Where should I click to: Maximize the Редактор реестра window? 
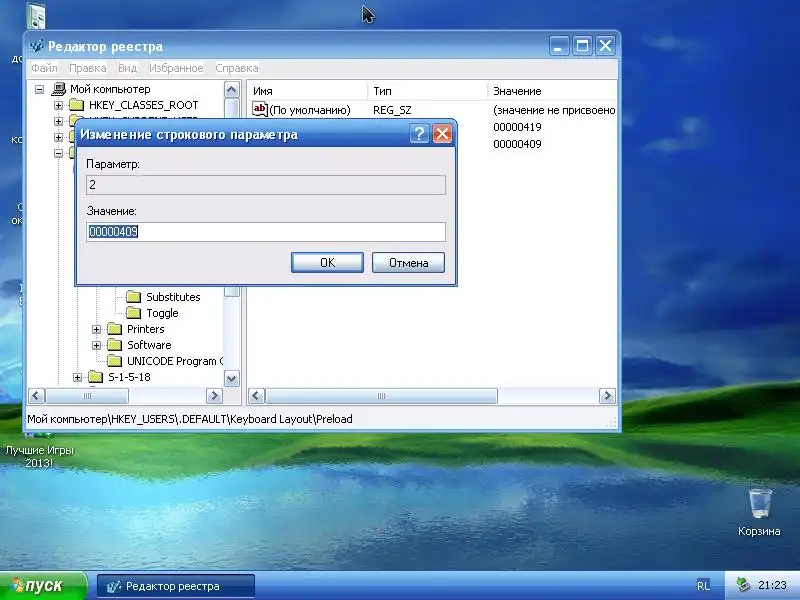pos(582,46)
